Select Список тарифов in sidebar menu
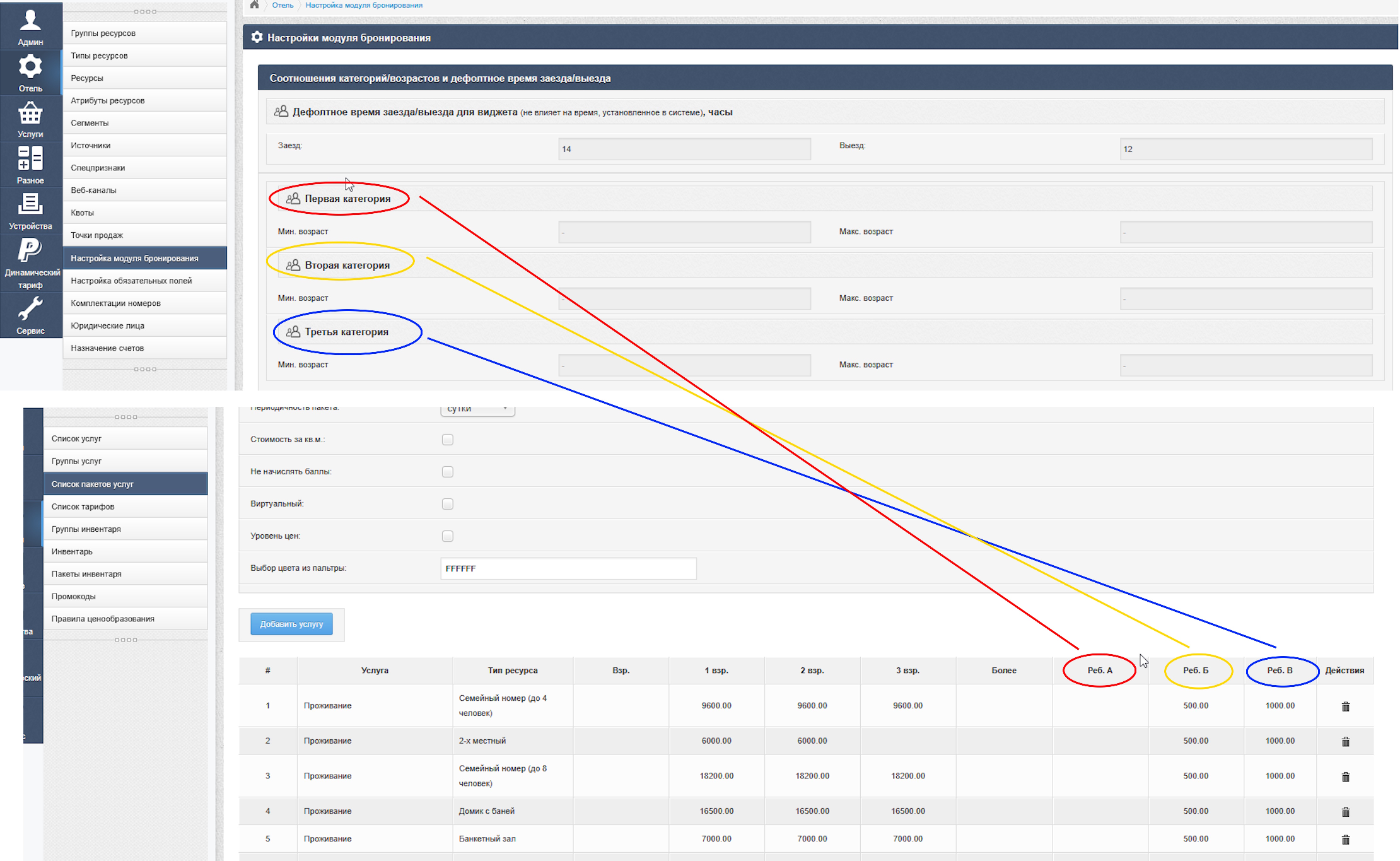This screenshot has height=861, width=1400. point(125,507)
